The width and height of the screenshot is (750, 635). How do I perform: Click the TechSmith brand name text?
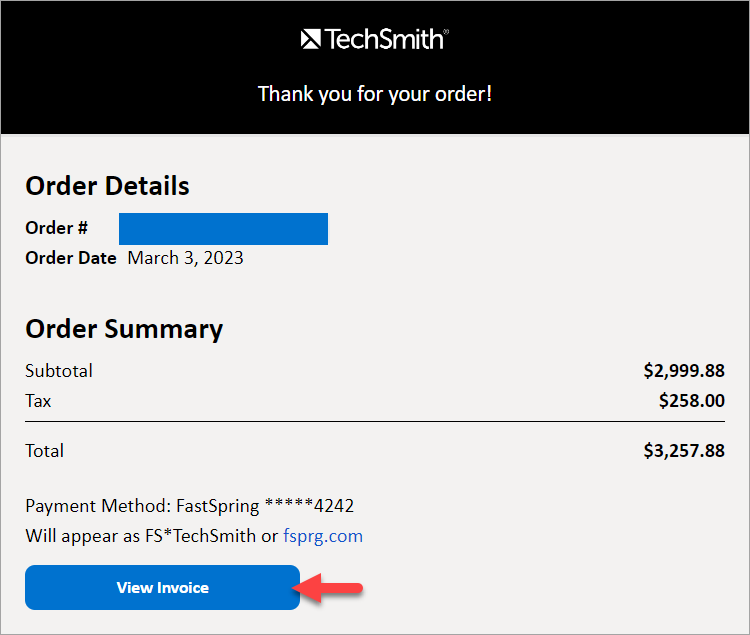385,39
